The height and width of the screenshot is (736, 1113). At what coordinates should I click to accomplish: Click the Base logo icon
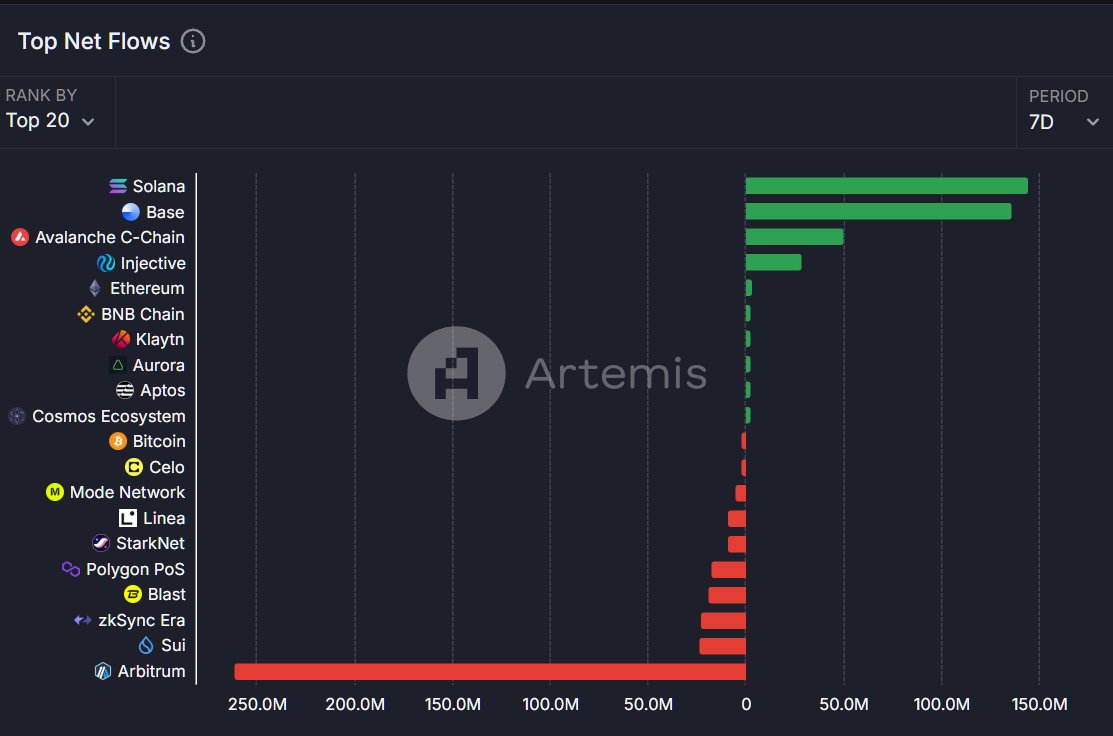coord(131,212)
